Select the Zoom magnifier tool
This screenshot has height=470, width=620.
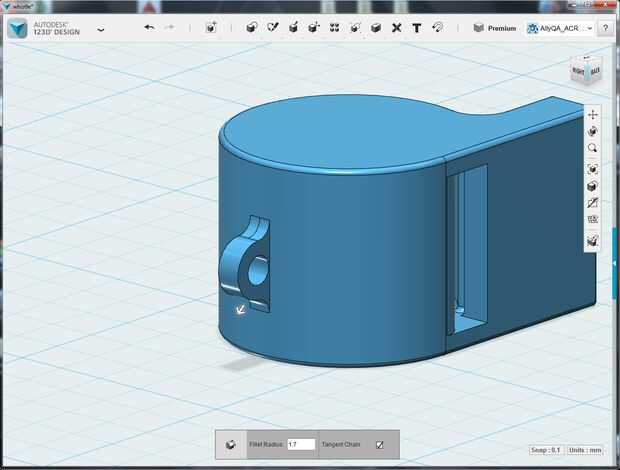(593, 149)
